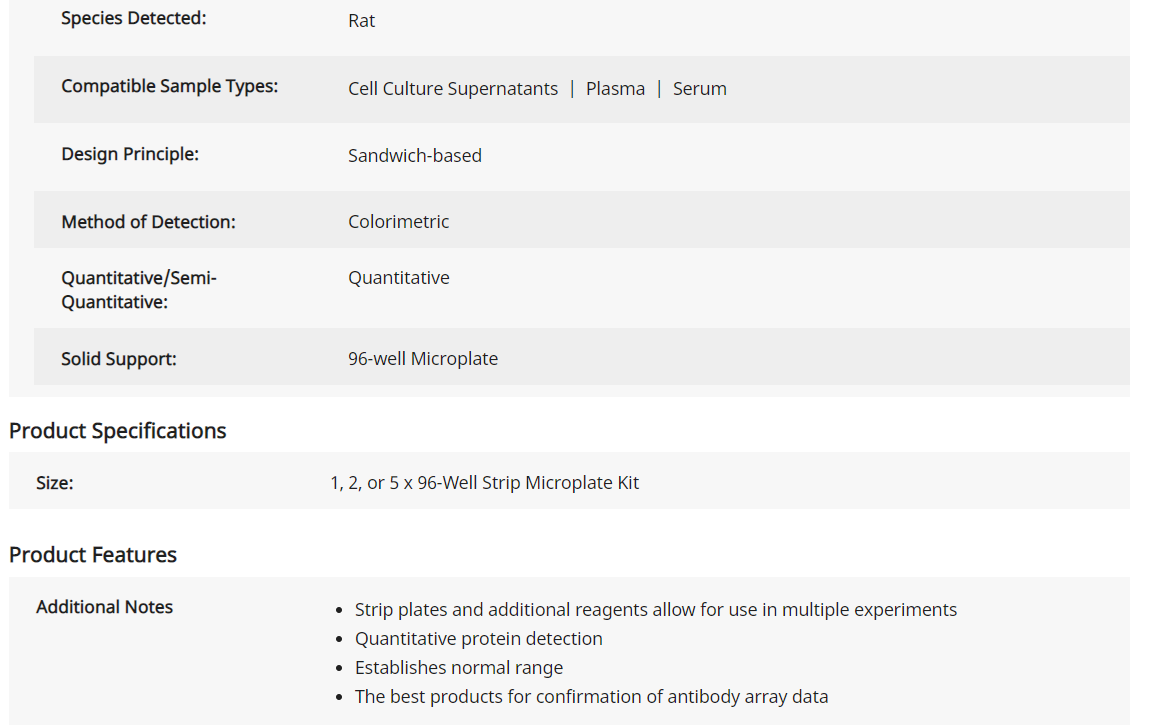The image size is (1153, 728).
Task: Click the Additional Notes label
Action: [104, 607]
